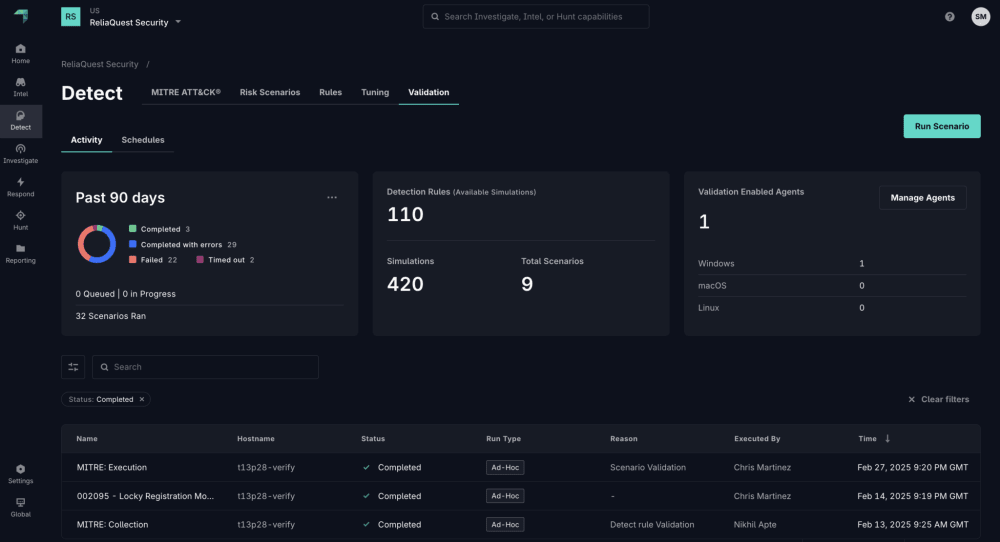Click Clear filters link
The height and width of the screenshot is (542, 1000).
coord(938,399)
